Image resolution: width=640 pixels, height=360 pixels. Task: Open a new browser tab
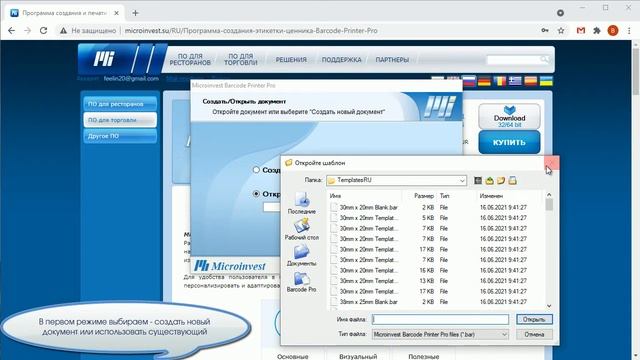[x=135, y=13]
